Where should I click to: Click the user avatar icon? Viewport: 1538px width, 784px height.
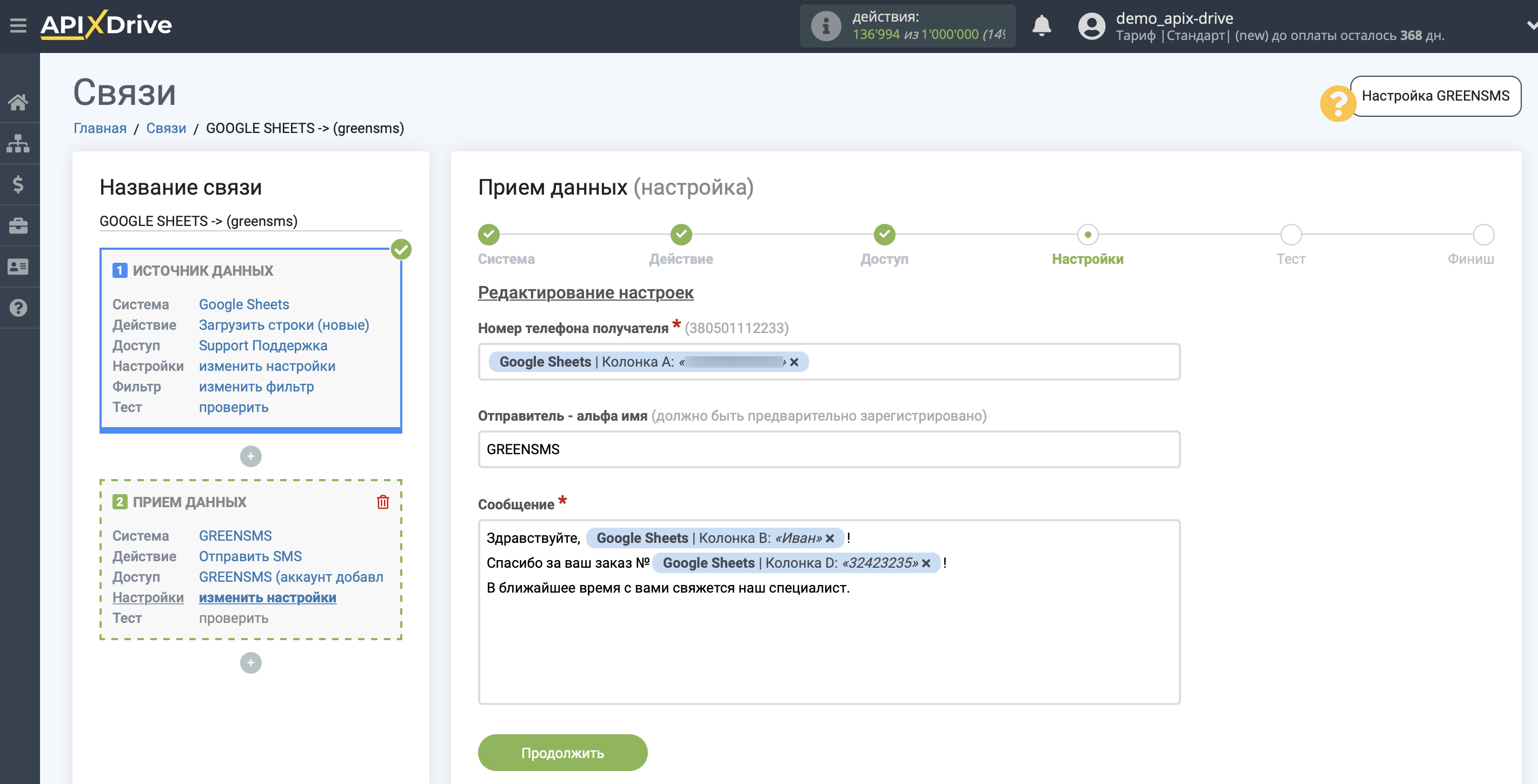pyautogui.click(x=1091, y=26)
